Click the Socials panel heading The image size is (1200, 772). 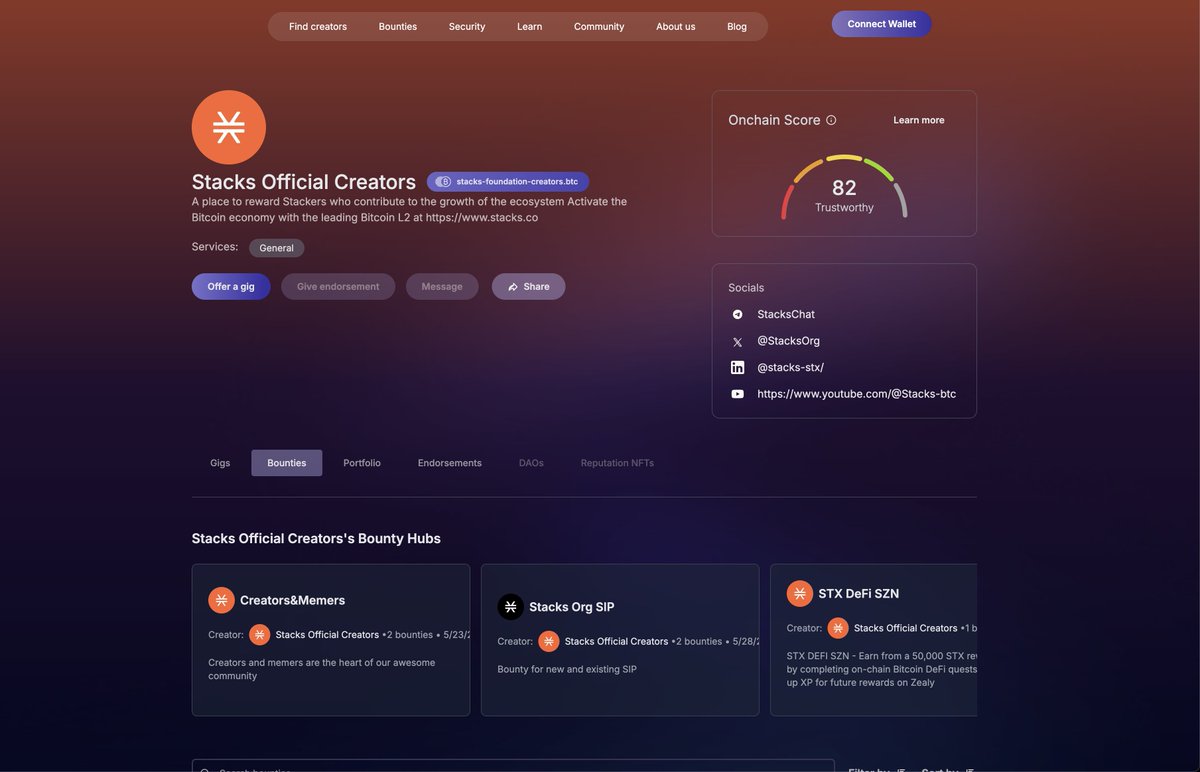[x=746, y=288]
